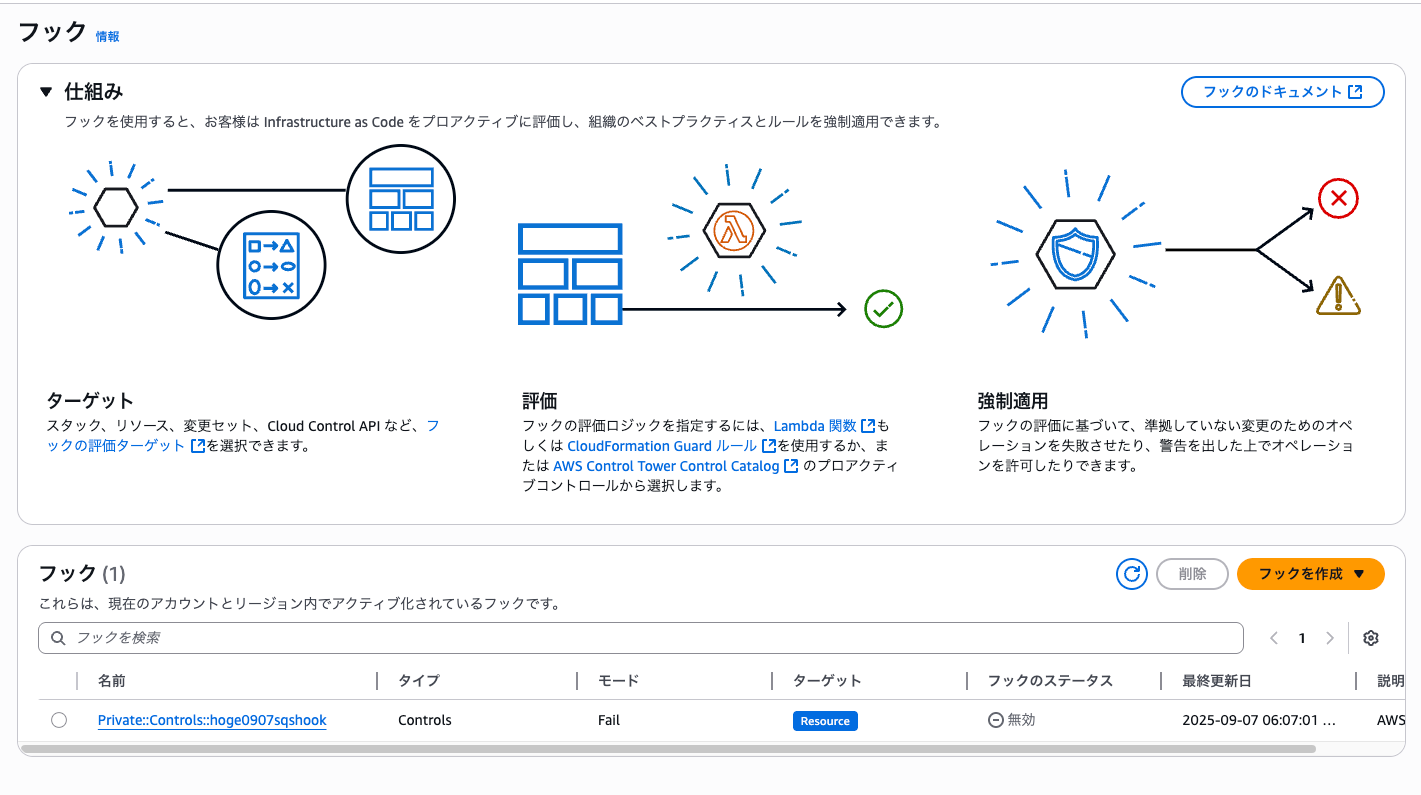The height and width of the screenshot is (795, 1421).
Task: Click the circled grid icon in ターゲット illustration
Action: [400, 198]
